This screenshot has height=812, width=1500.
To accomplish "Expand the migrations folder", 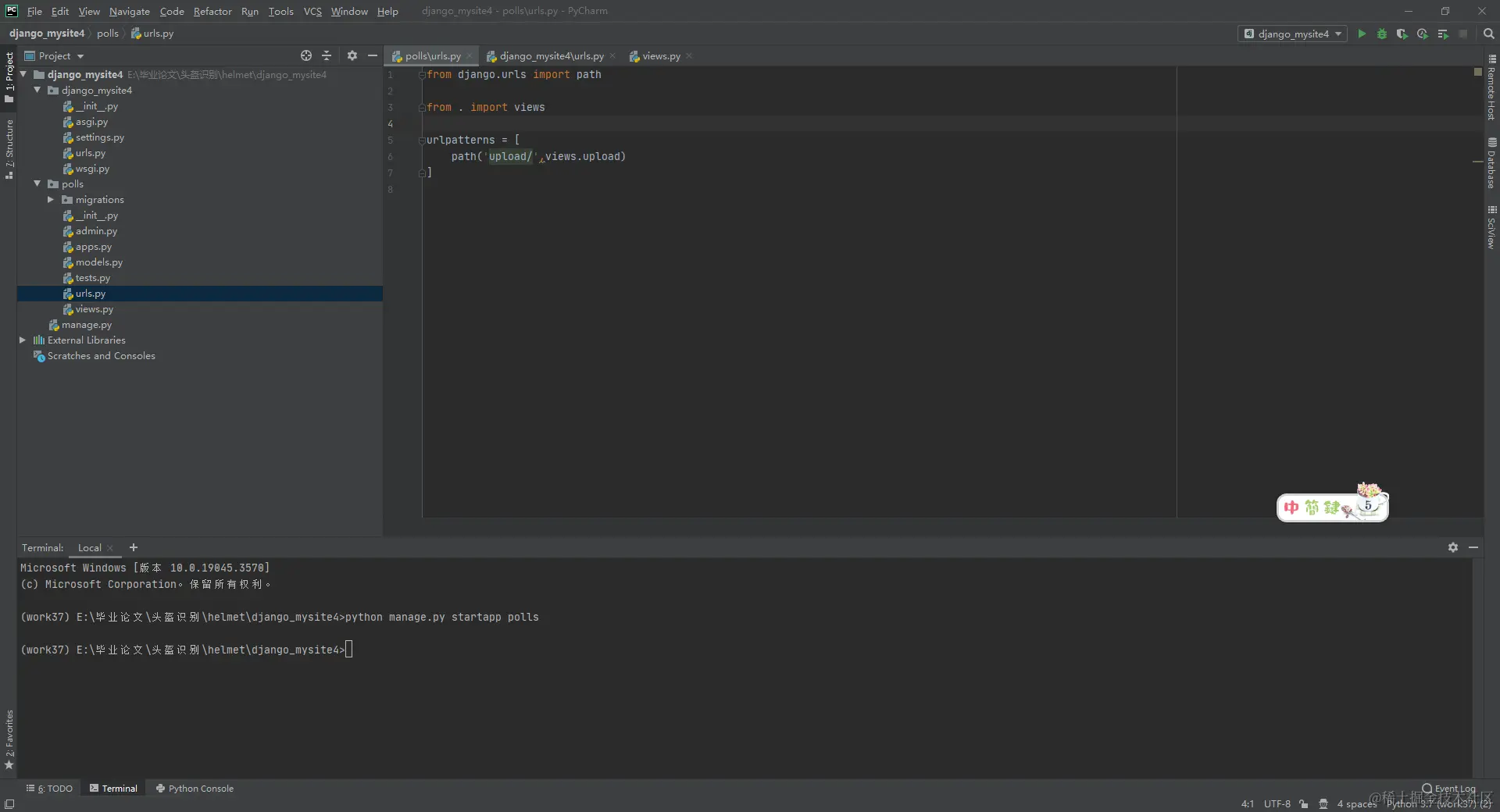I will pyautogui.click(x=51, y=199).
